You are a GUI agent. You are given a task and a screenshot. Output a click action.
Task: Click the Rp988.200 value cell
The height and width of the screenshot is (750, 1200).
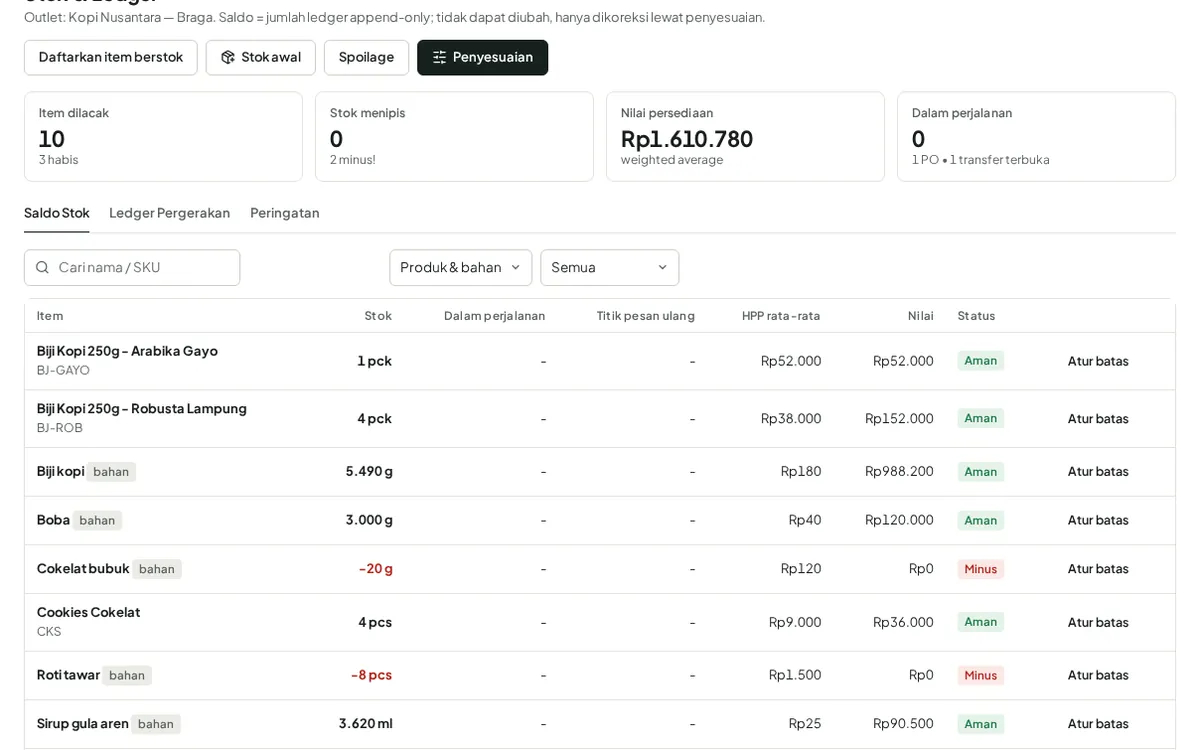[x=900, y=472]
